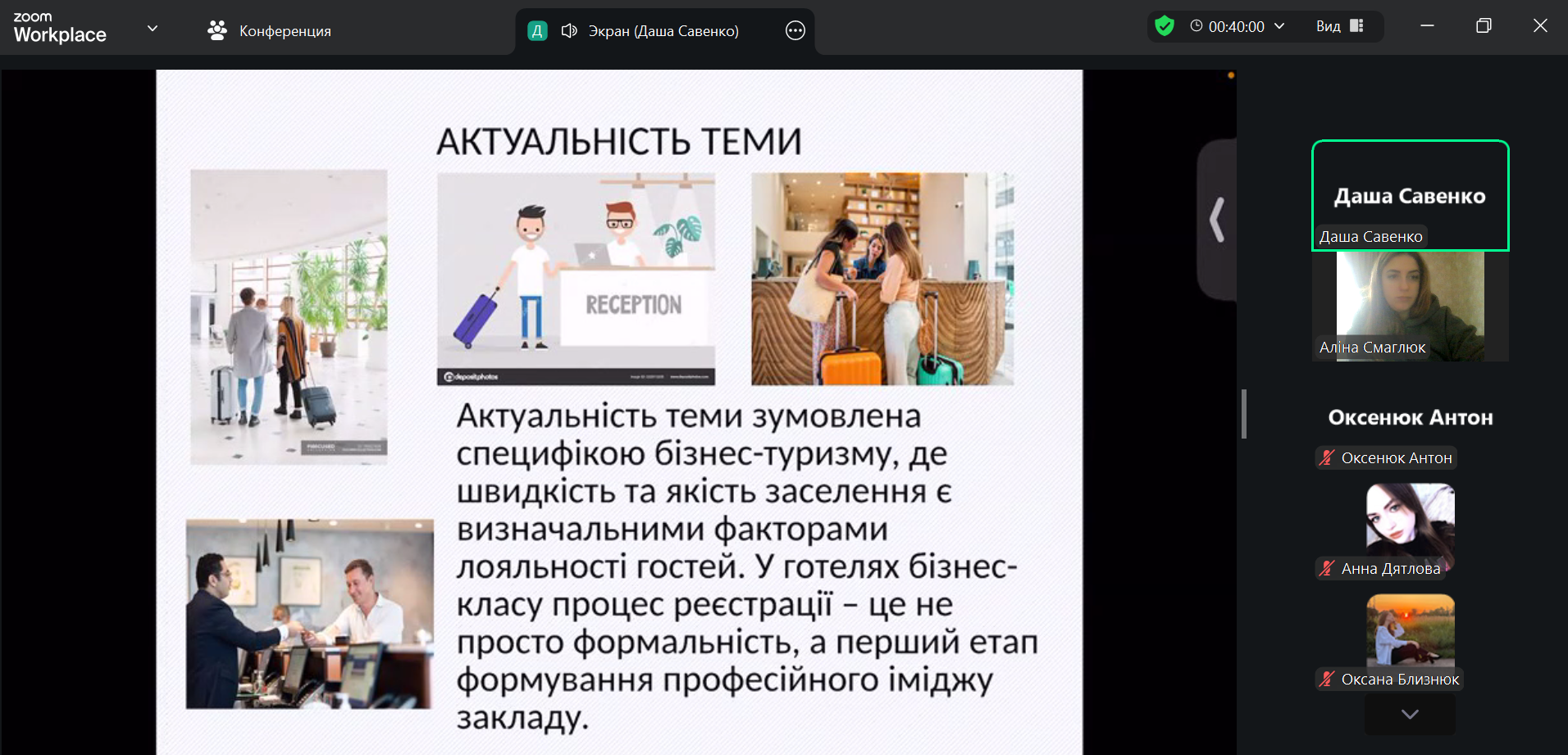Screen dimensions: 1568x755
Task: Click the green security shield icon
Action: point(1164,26)
